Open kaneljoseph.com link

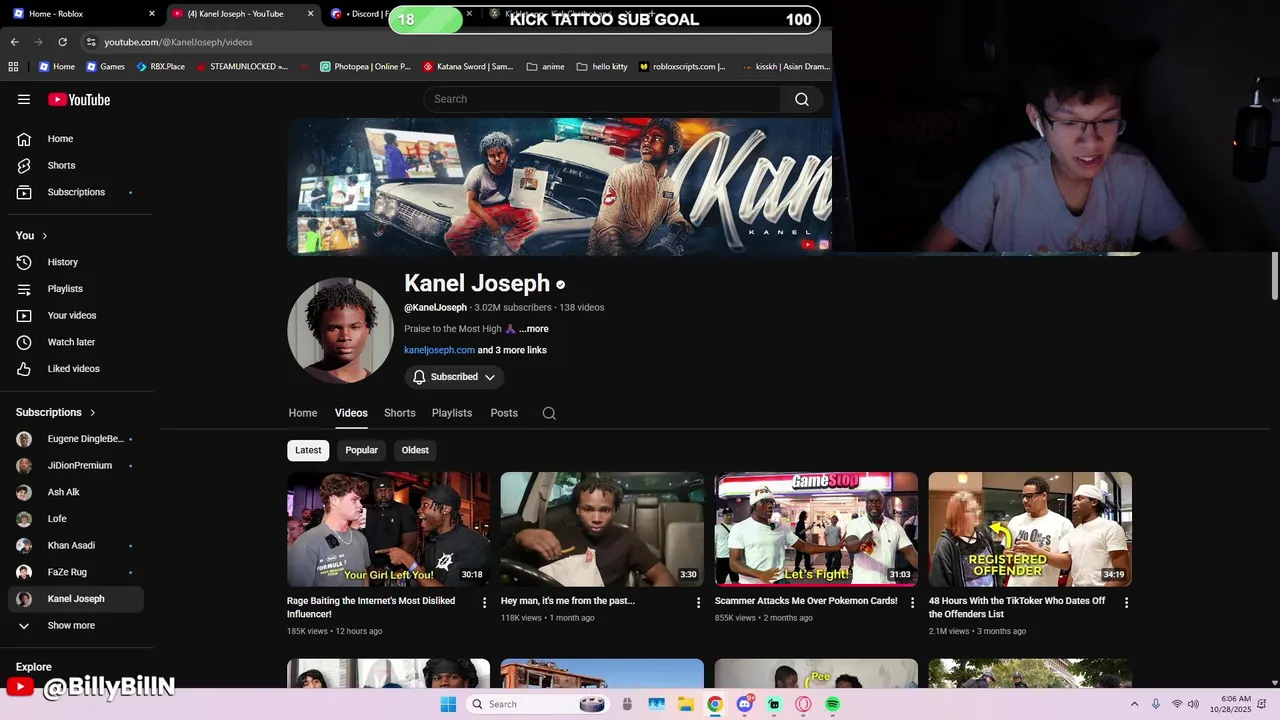pos(439,350)
